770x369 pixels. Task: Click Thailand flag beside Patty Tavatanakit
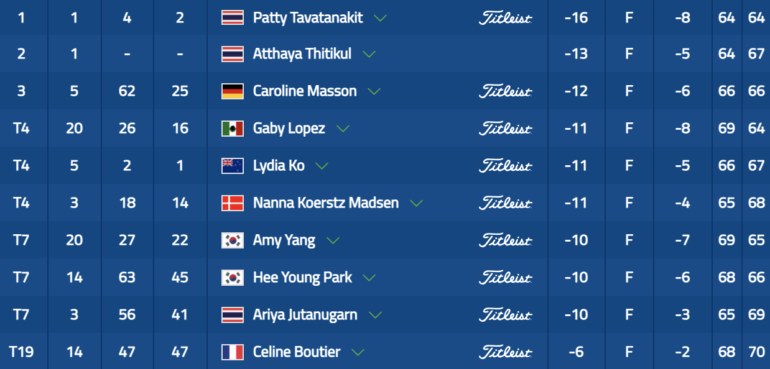232,18
